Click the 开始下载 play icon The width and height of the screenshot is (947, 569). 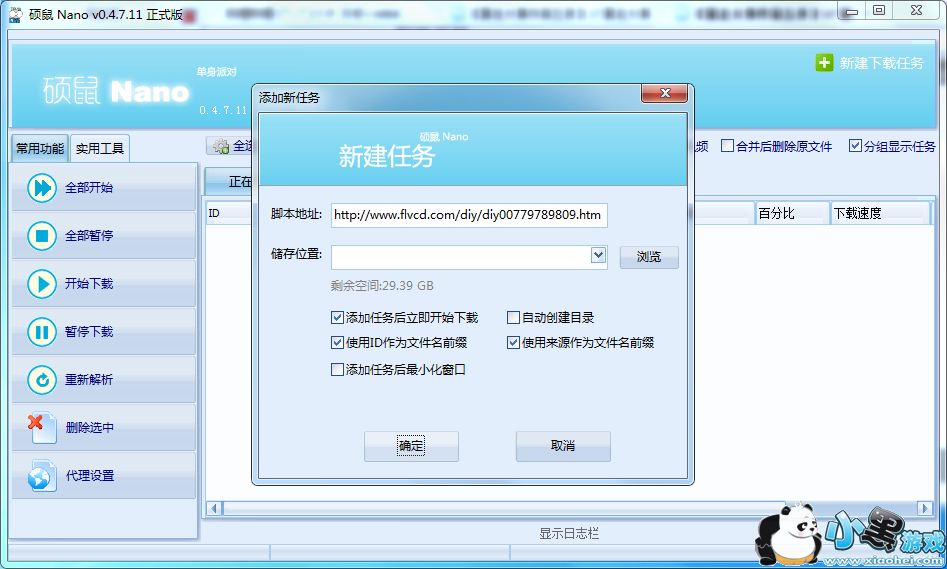[x=42, y=284]
